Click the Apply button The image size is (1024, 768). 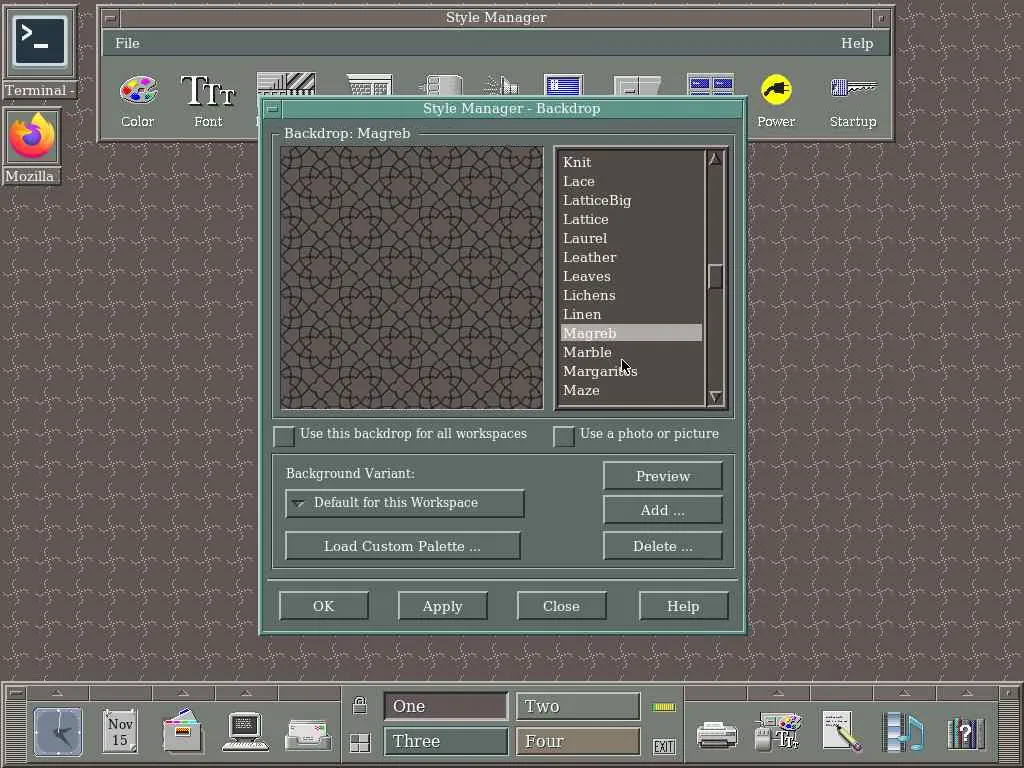click(x=442, y=606)
